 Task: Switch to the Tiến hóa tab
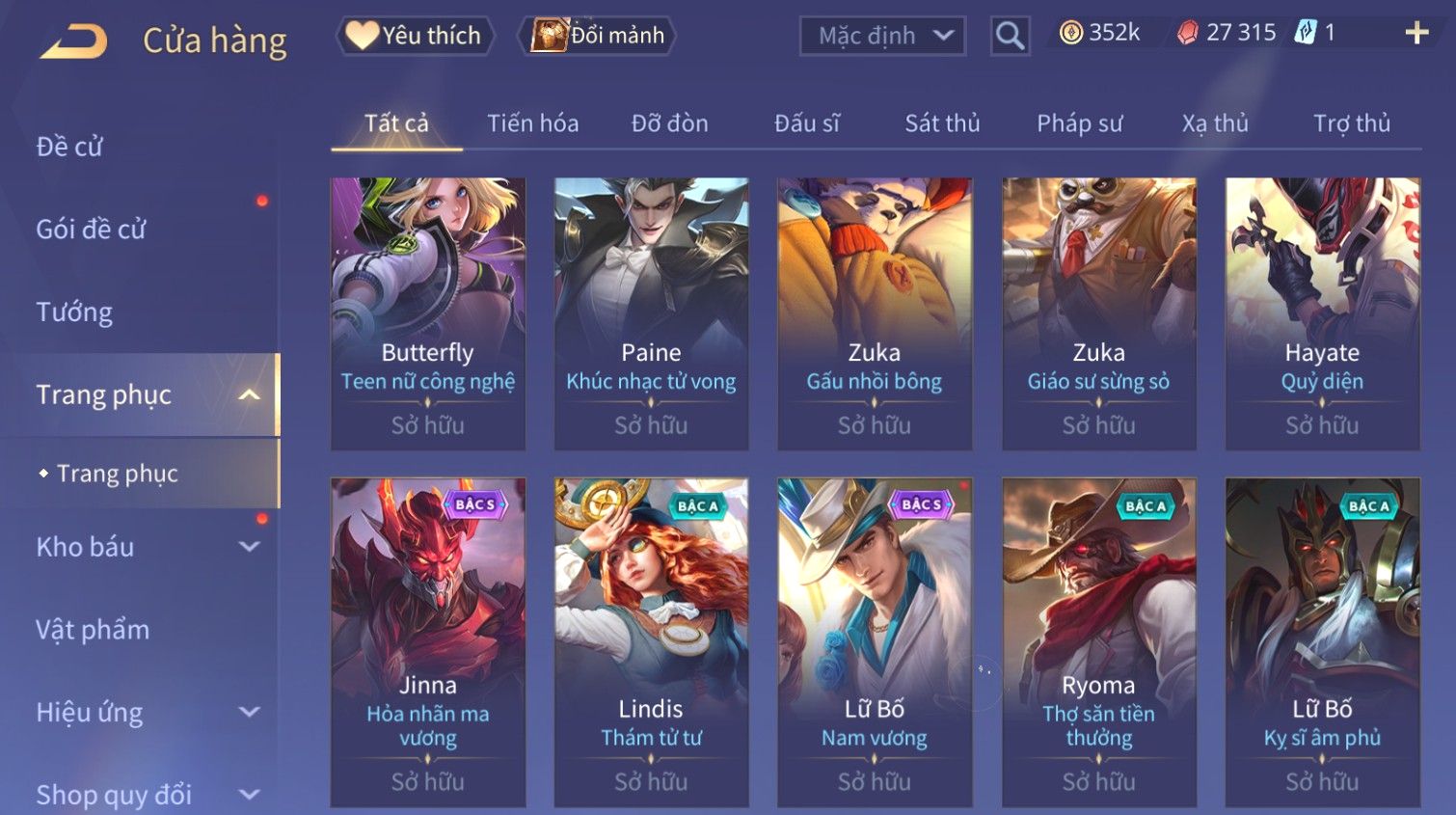532,123
